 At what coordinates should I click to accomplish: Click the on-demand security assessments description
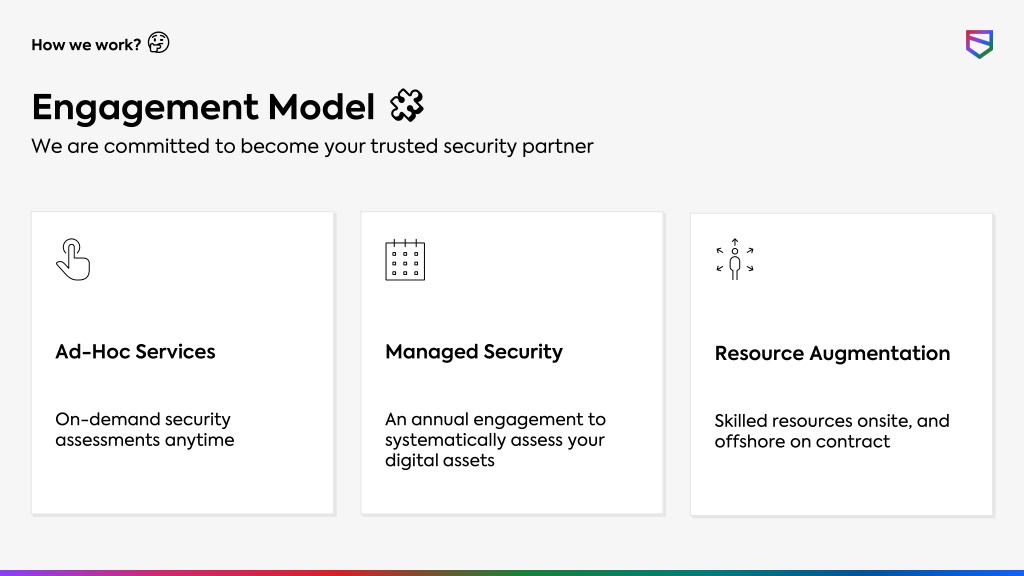pyautogui.click(x=144, y=429)
